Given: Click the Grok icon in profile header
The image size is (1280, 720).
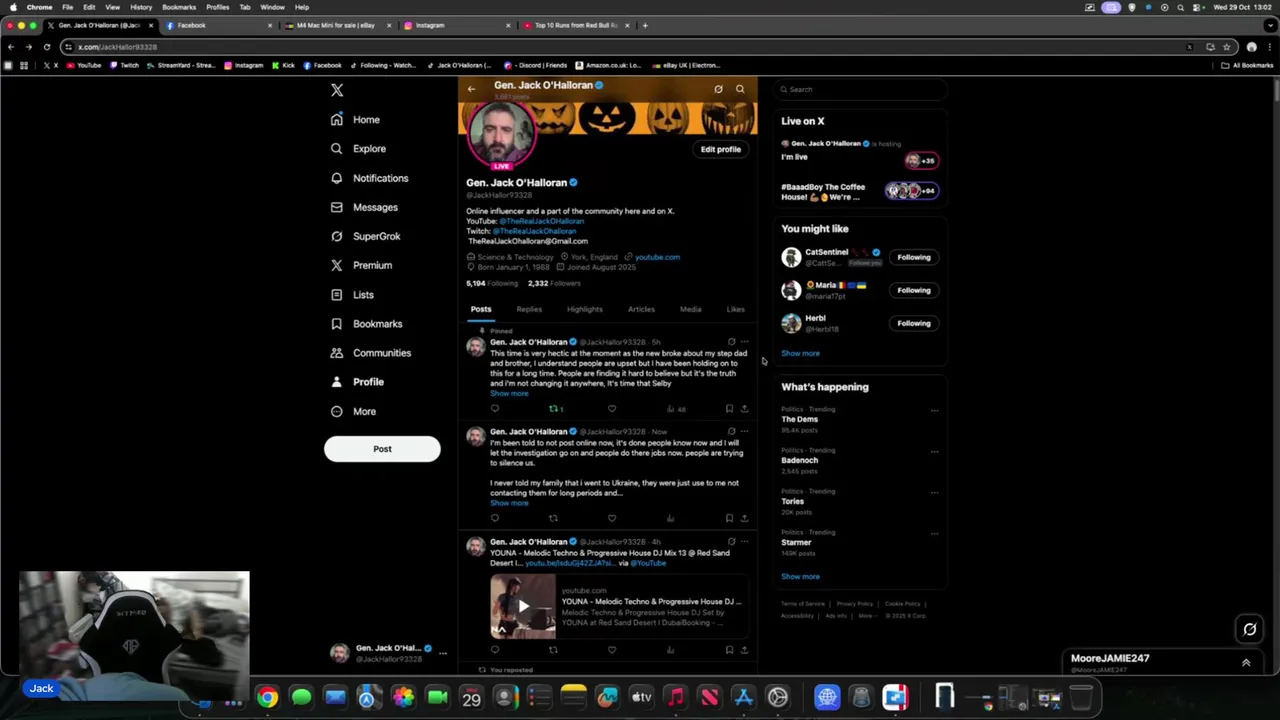Looking at the screenshot, I should (x=718, y=89).
